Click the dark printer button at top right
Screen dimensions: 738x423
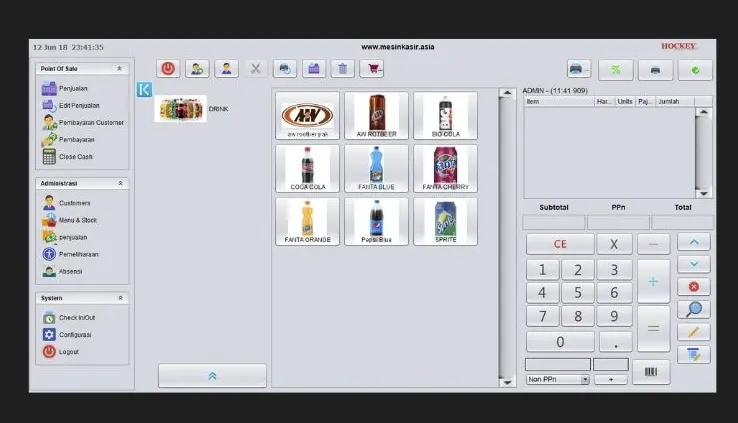[656, 70]
